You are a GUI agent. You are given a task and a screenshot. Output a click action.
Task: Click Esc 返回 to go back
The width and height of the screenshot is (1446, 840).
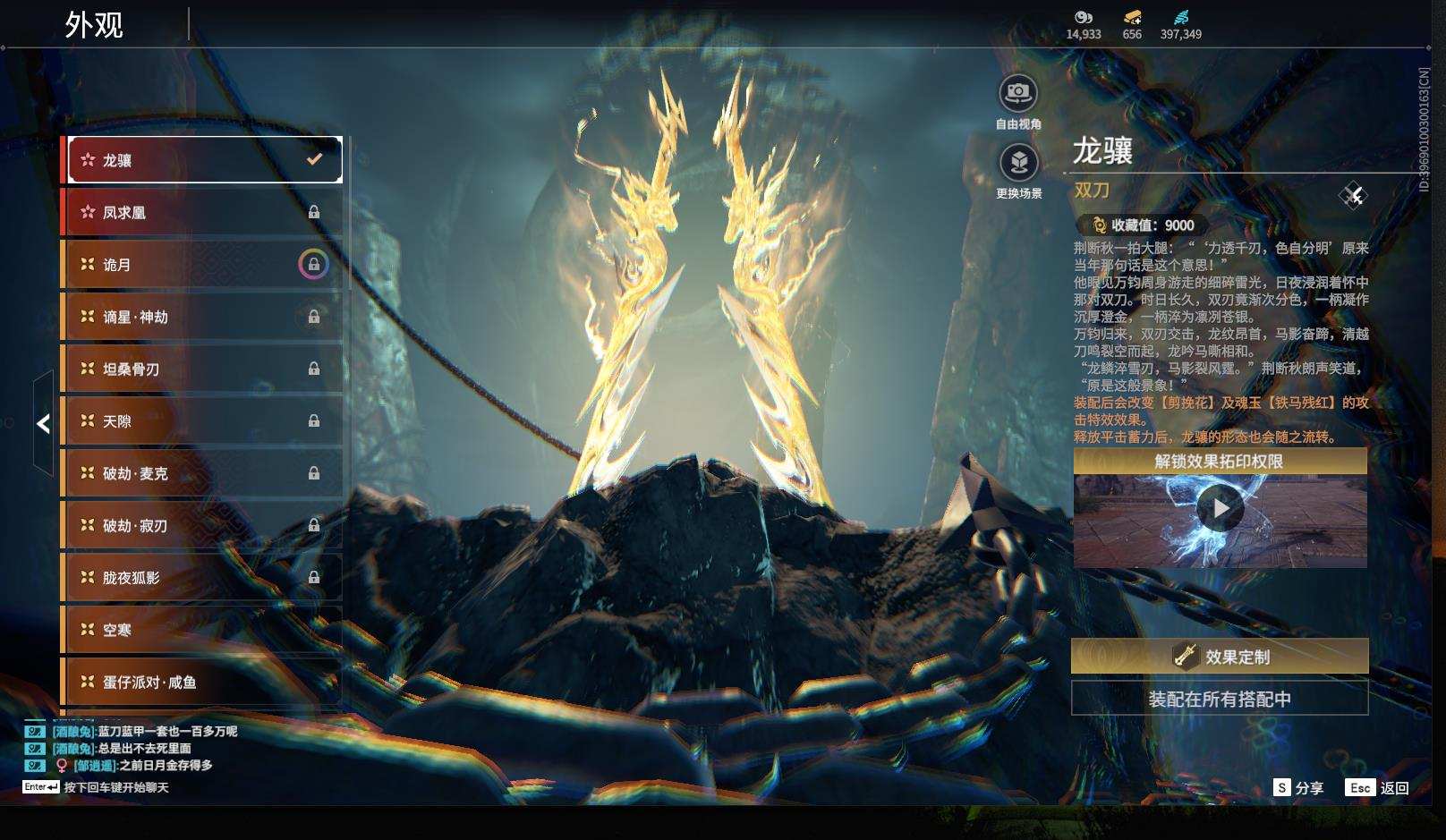click(1377, 787)
